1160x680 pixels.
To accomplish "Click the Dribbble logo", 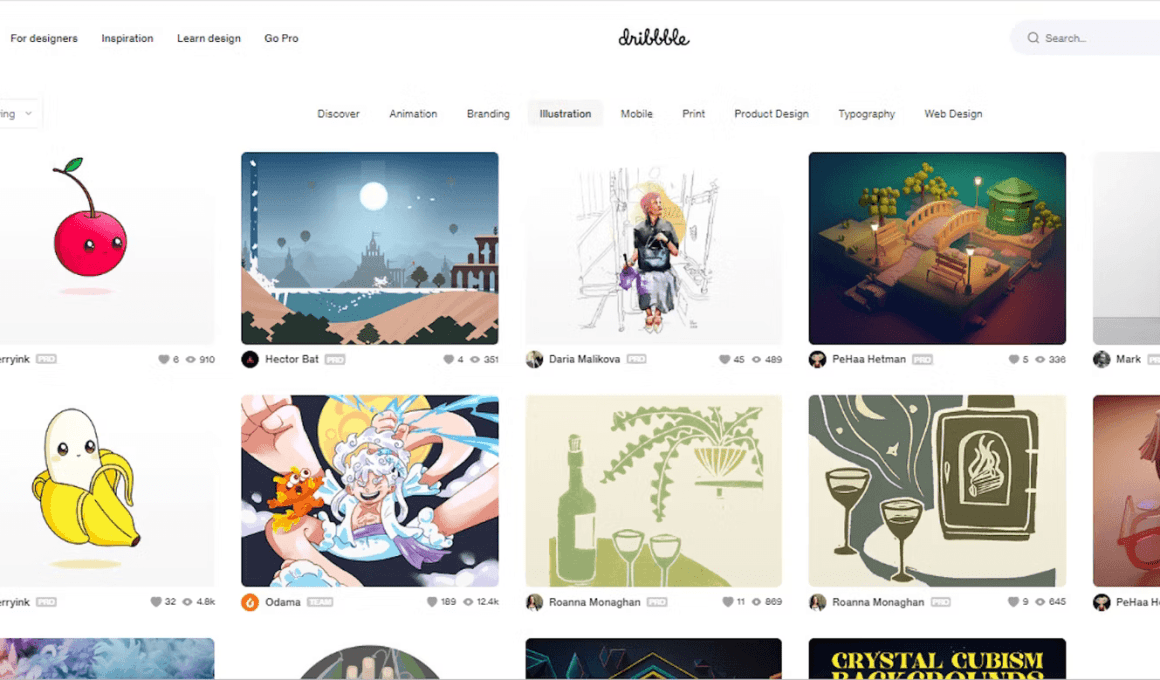I will click(x=654, y=37).
